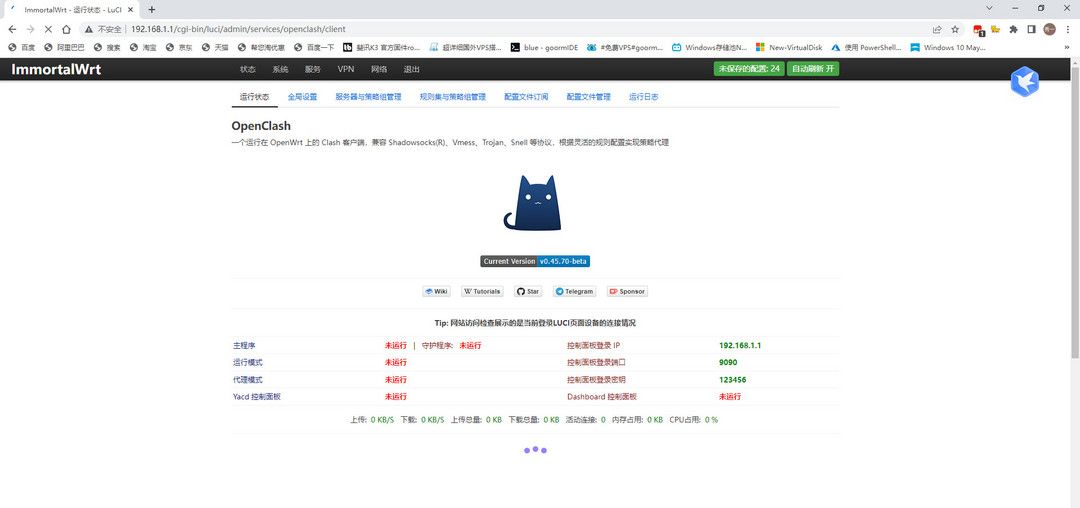Image resolution: width=1080 pixels, height=508 pixels.
Task: Switch to the 规则集与策略组管理 tab
Action: [453, 97]
